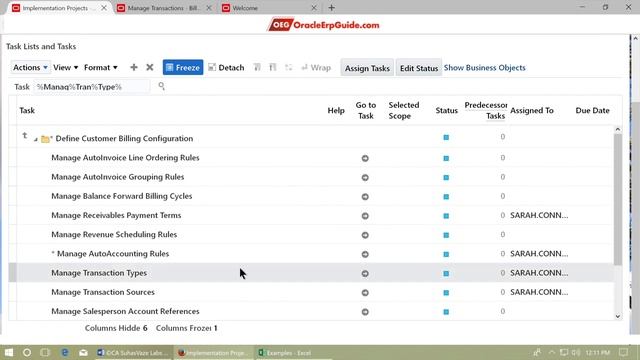
Task: Open the Mail app from taskbar
Action: tap(83, 352)
